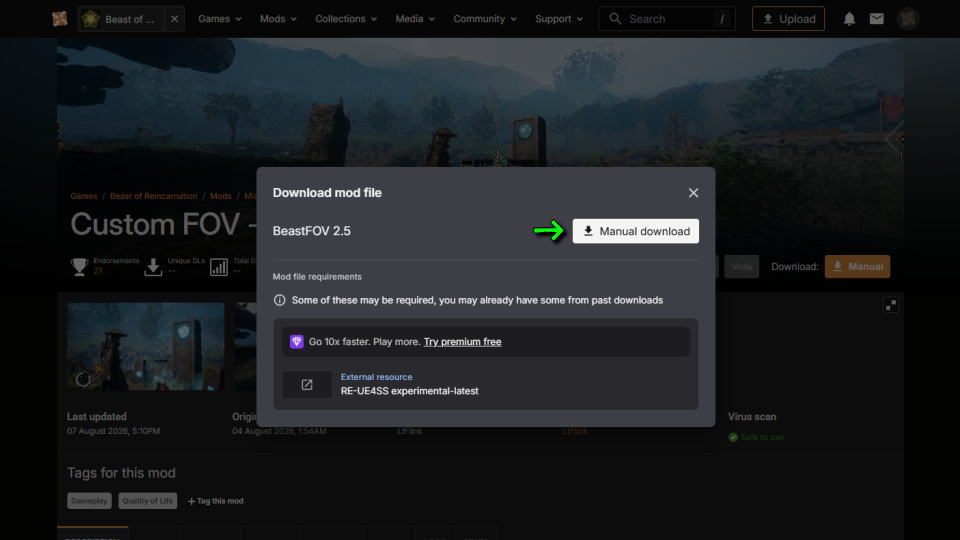This screenshot has width=960, height=540.
Task: Expand the Collections menu
Action: pos(346,19)
